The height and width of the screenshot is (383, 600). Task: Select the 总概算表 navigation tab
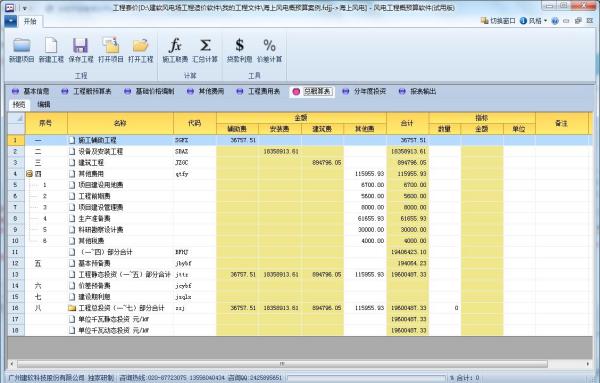312,91
